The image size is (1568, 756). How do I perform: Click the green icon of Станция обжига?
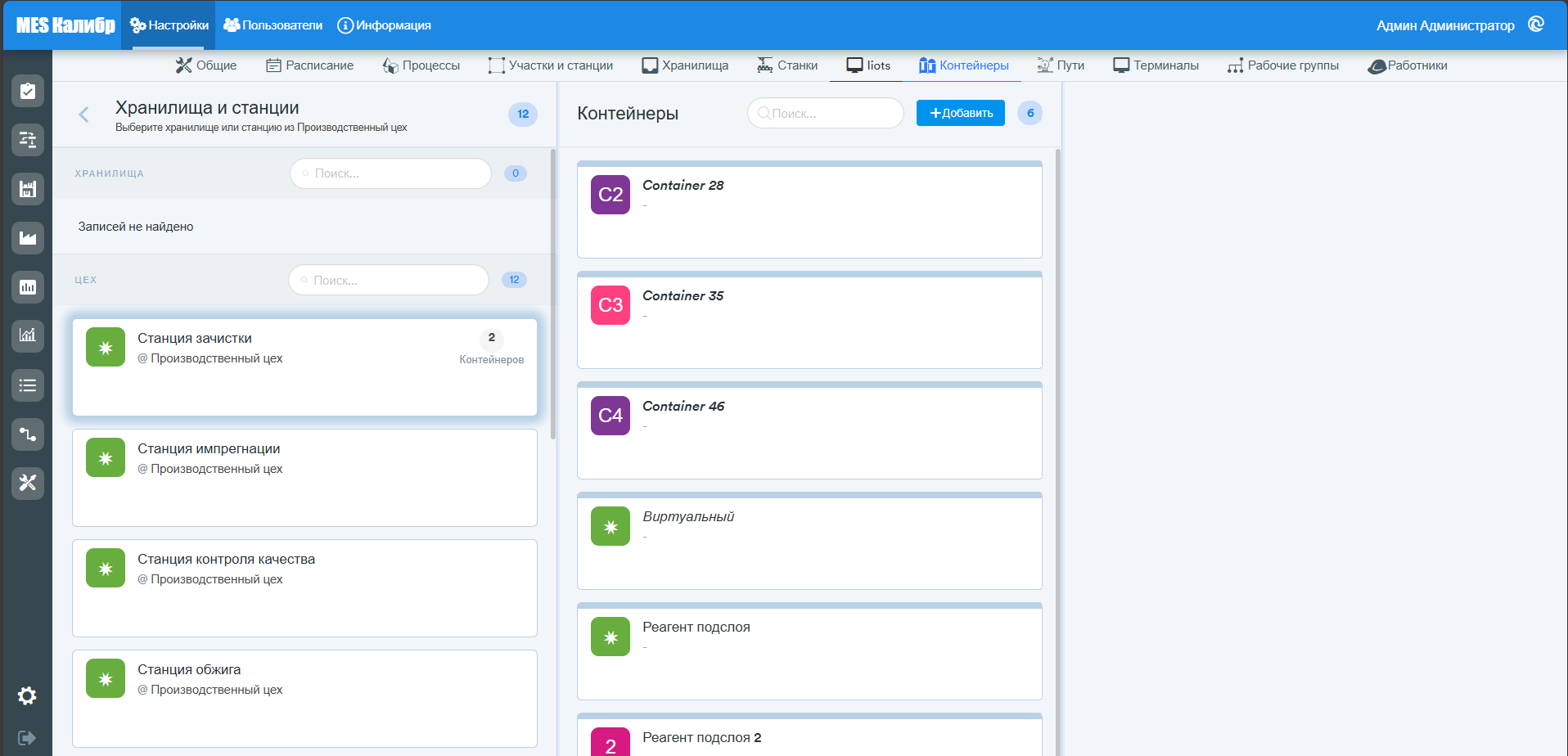click(106, 678)
